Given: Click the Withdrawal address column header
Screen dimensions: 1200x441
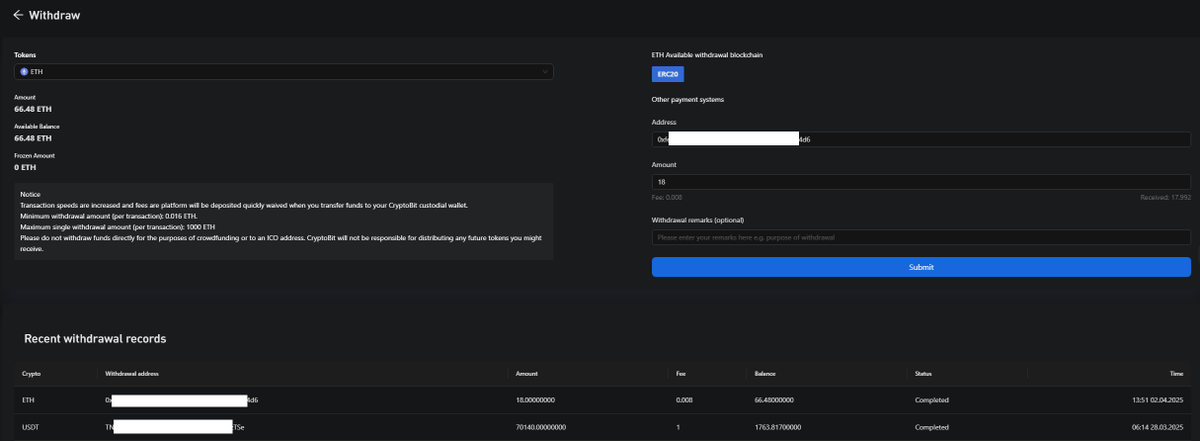Looking at the screenshot, I should click(132, 373).
